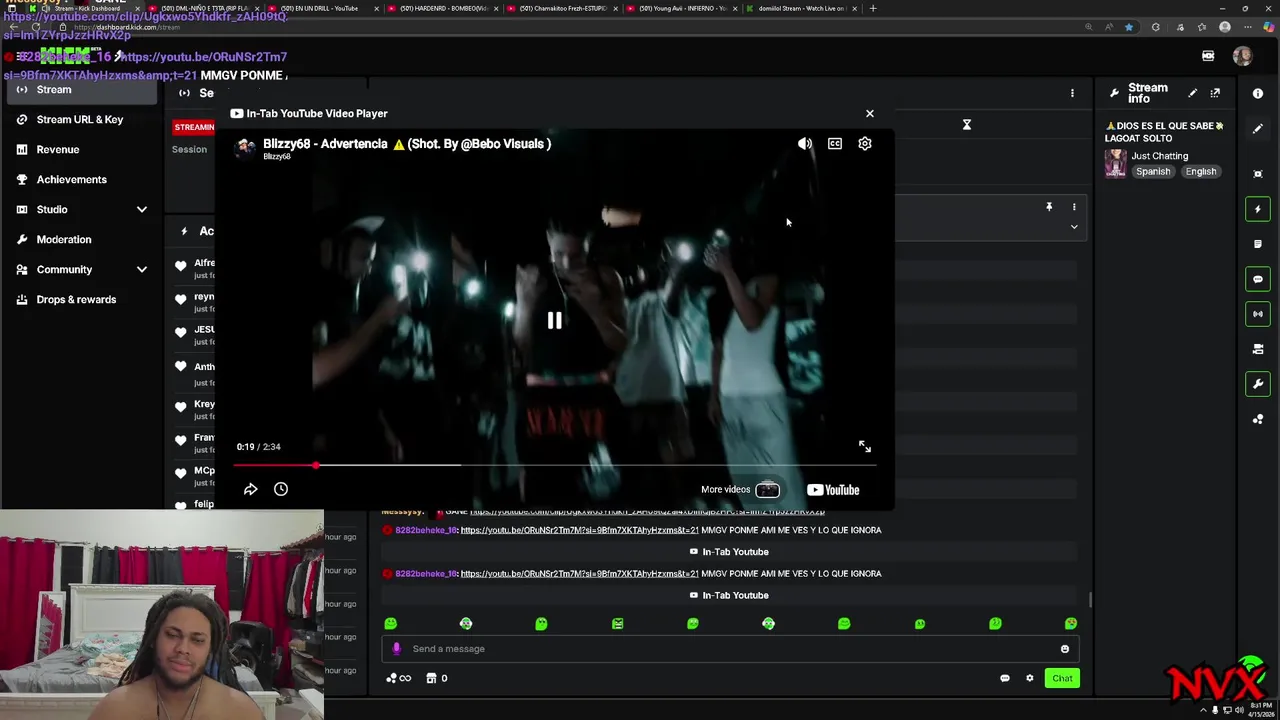
Task: Open the emoji picker in message box
Action: tap(1065, 649)
